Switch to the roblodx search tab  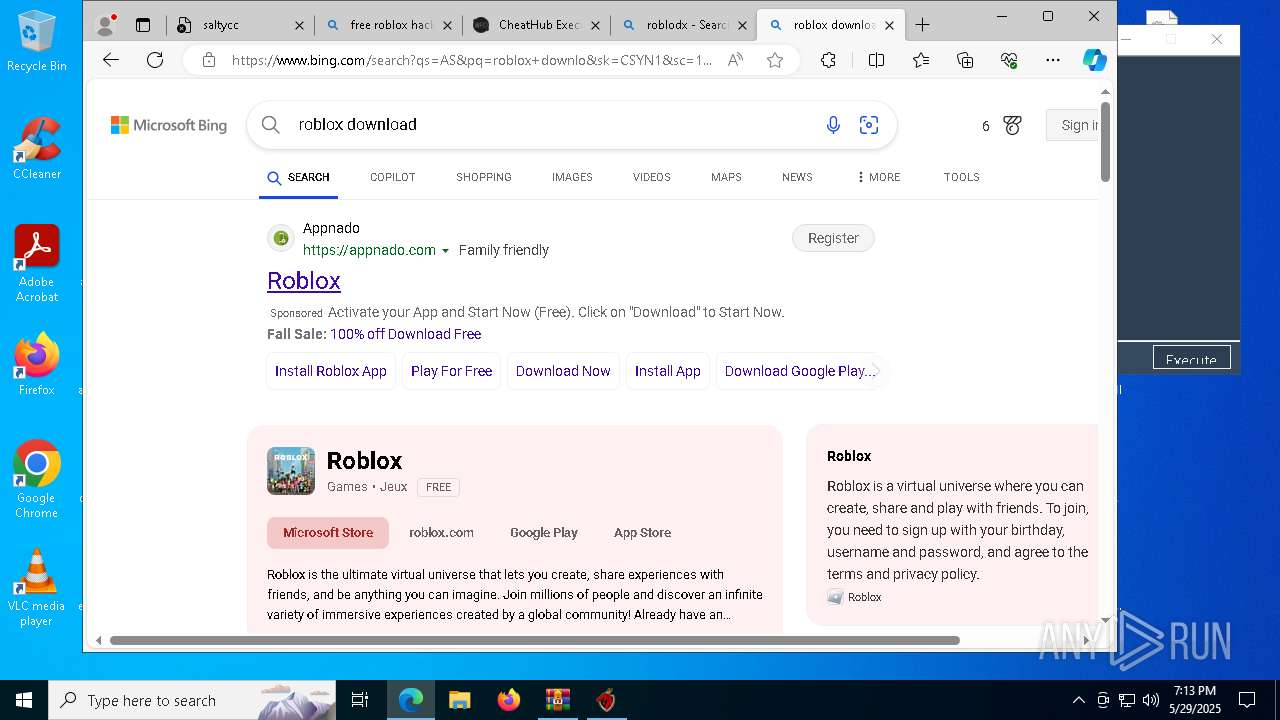(x=684, y=25)
